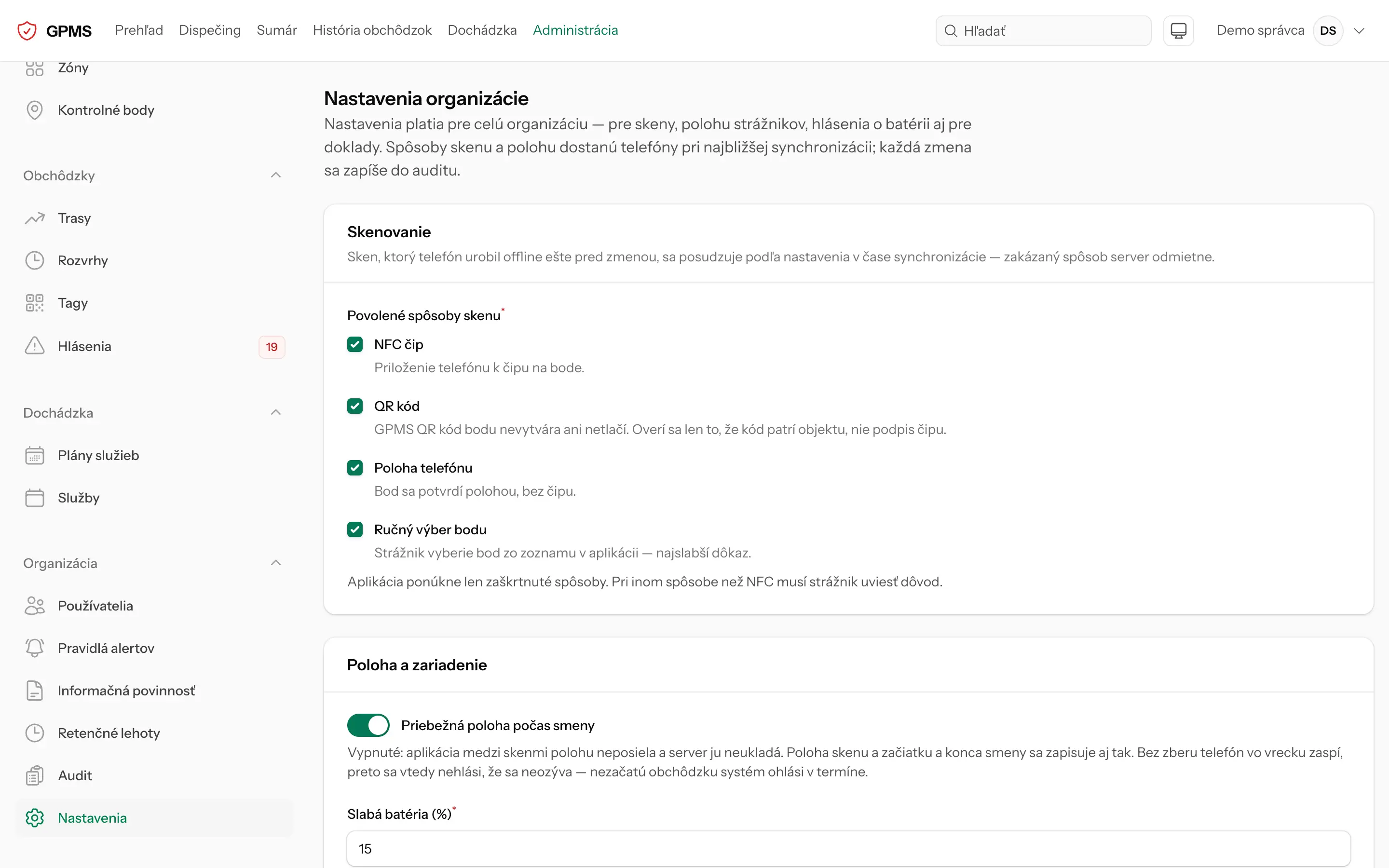Click the Služby calendar icon
The width and height of the screenshot is (1389, 868).
pyautogui.click(x=34, y=498)
